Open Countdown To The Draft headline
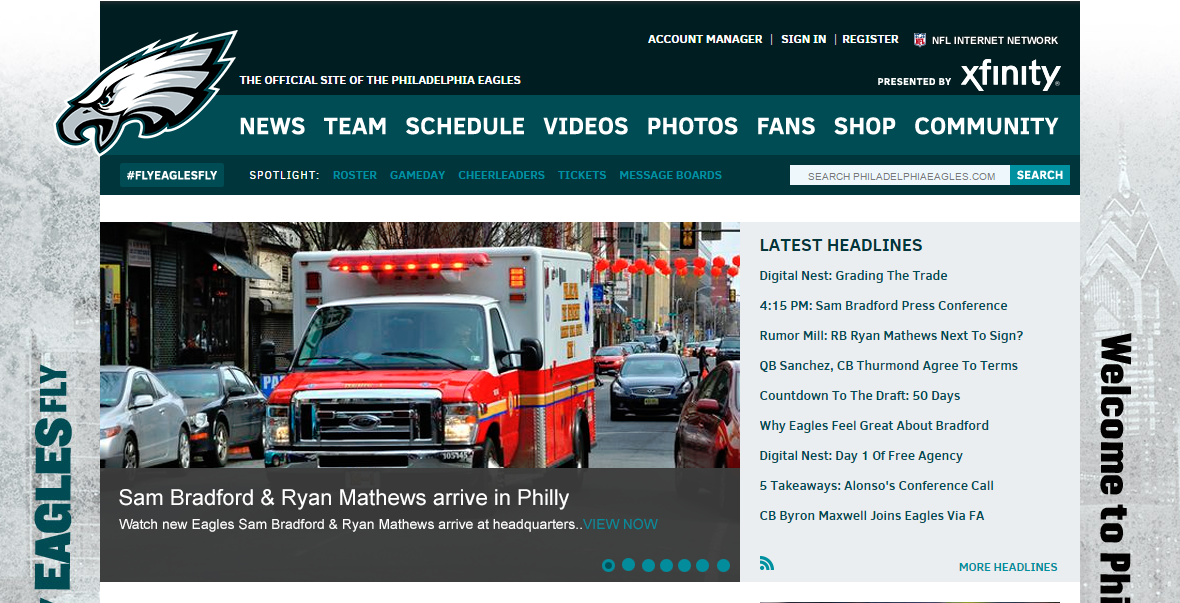 point(860,396)
